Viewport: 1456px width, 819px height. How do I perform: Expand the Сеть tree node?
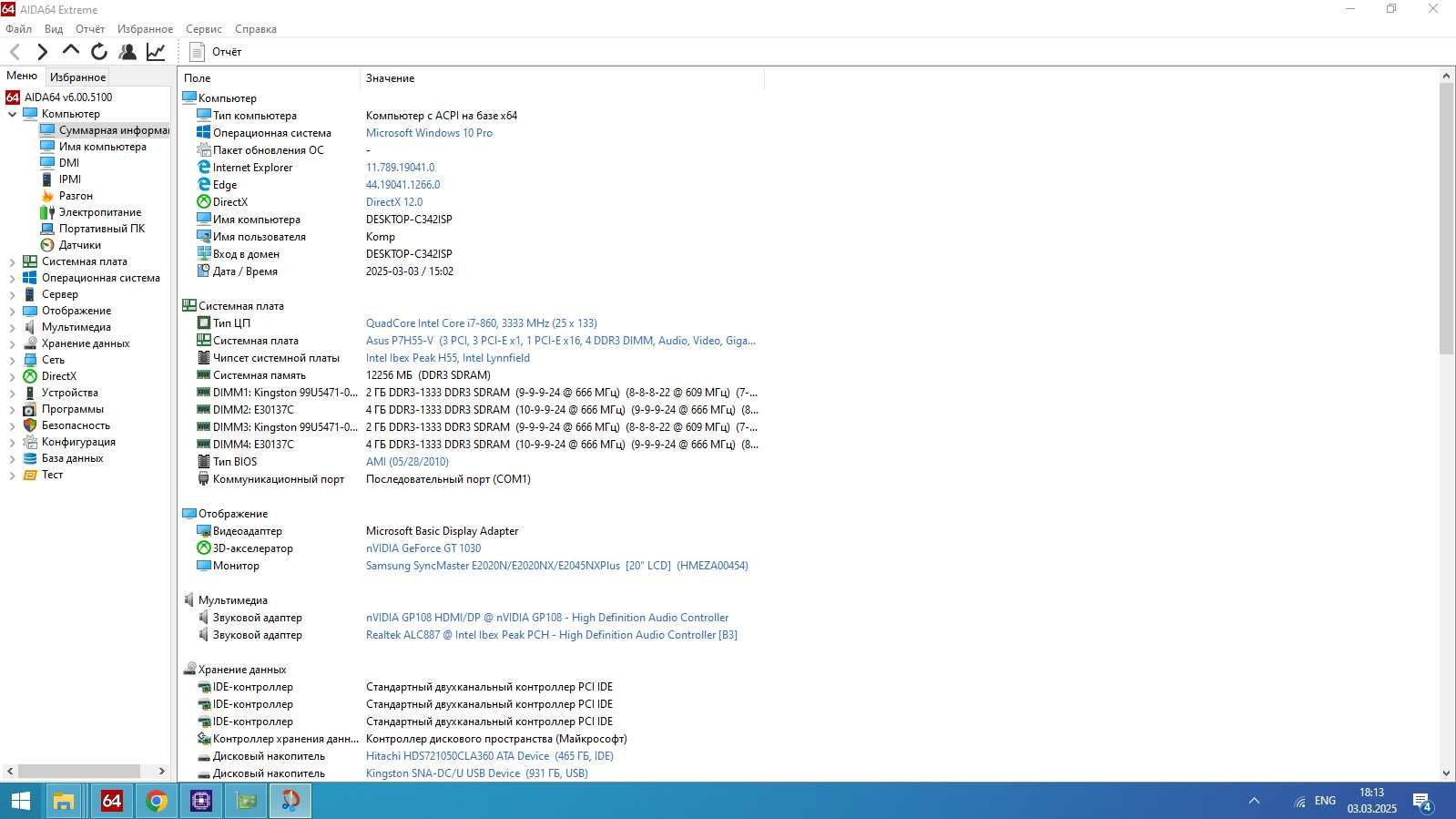click(12, 360)
